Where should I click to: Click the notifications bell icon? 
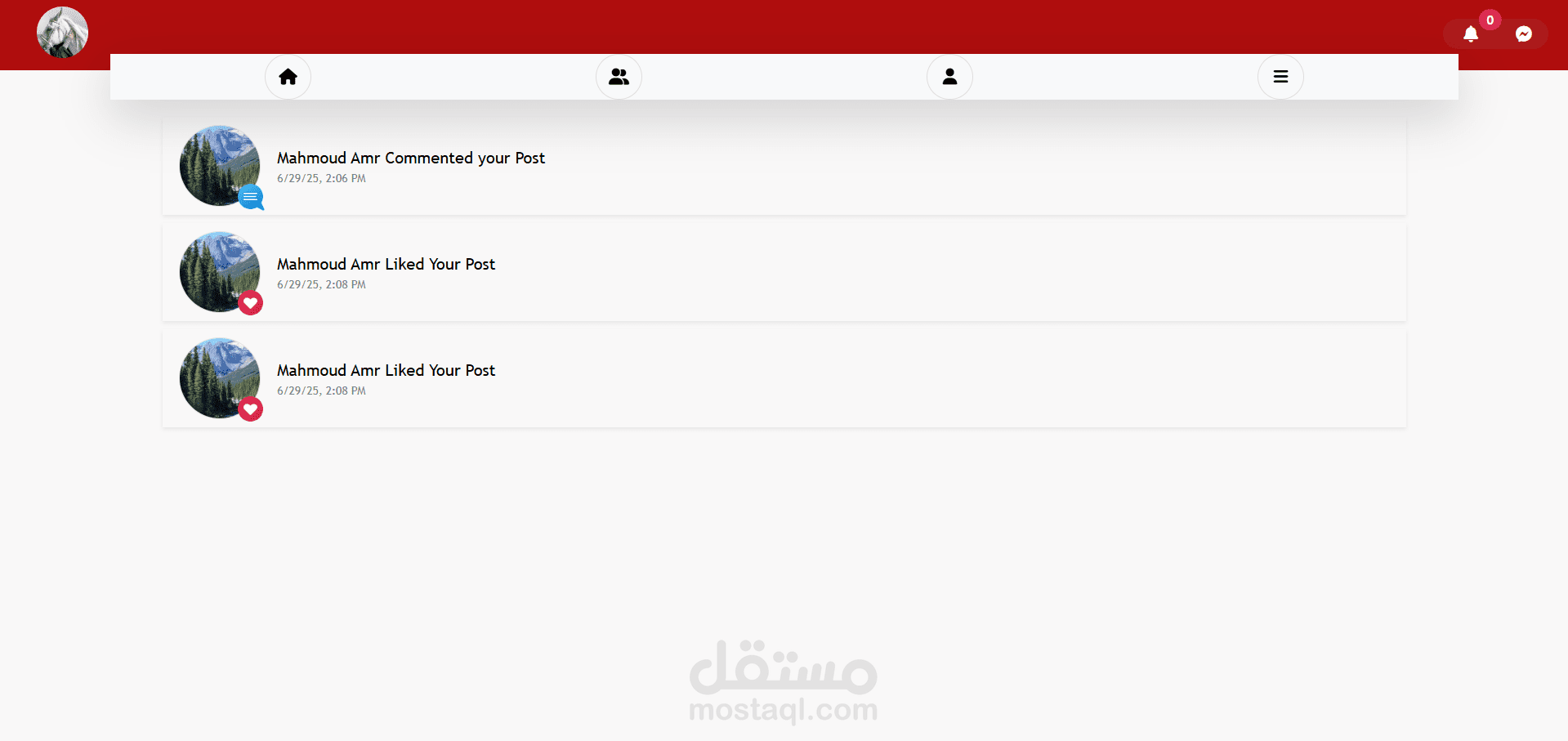click(1471, 33)
